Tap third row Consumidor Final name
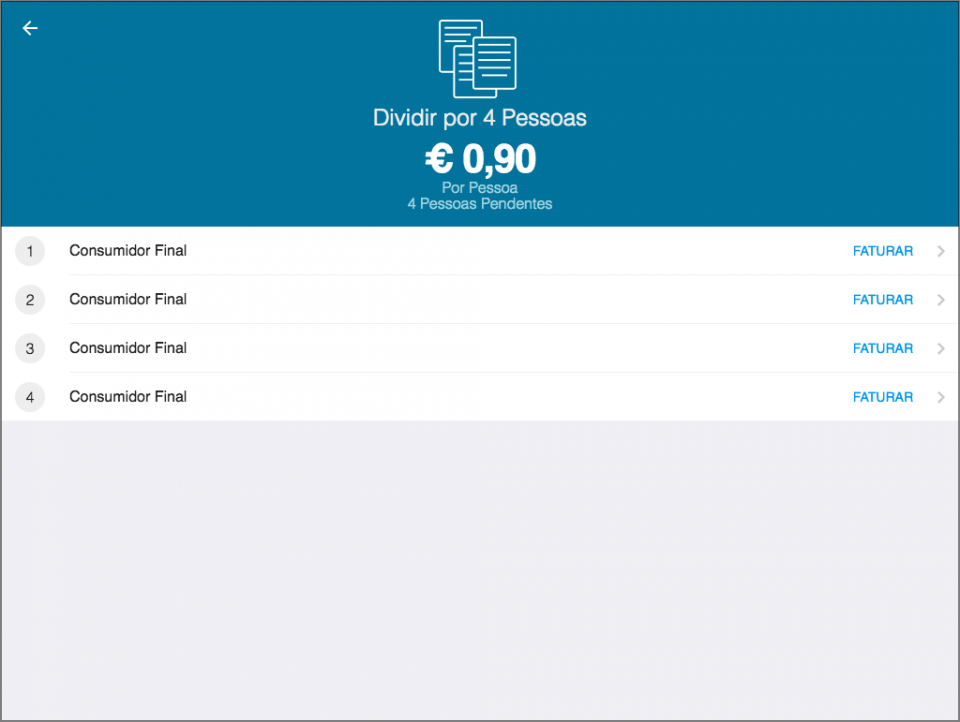Viewport: 960px width, 722px height. tap(128, 348)
